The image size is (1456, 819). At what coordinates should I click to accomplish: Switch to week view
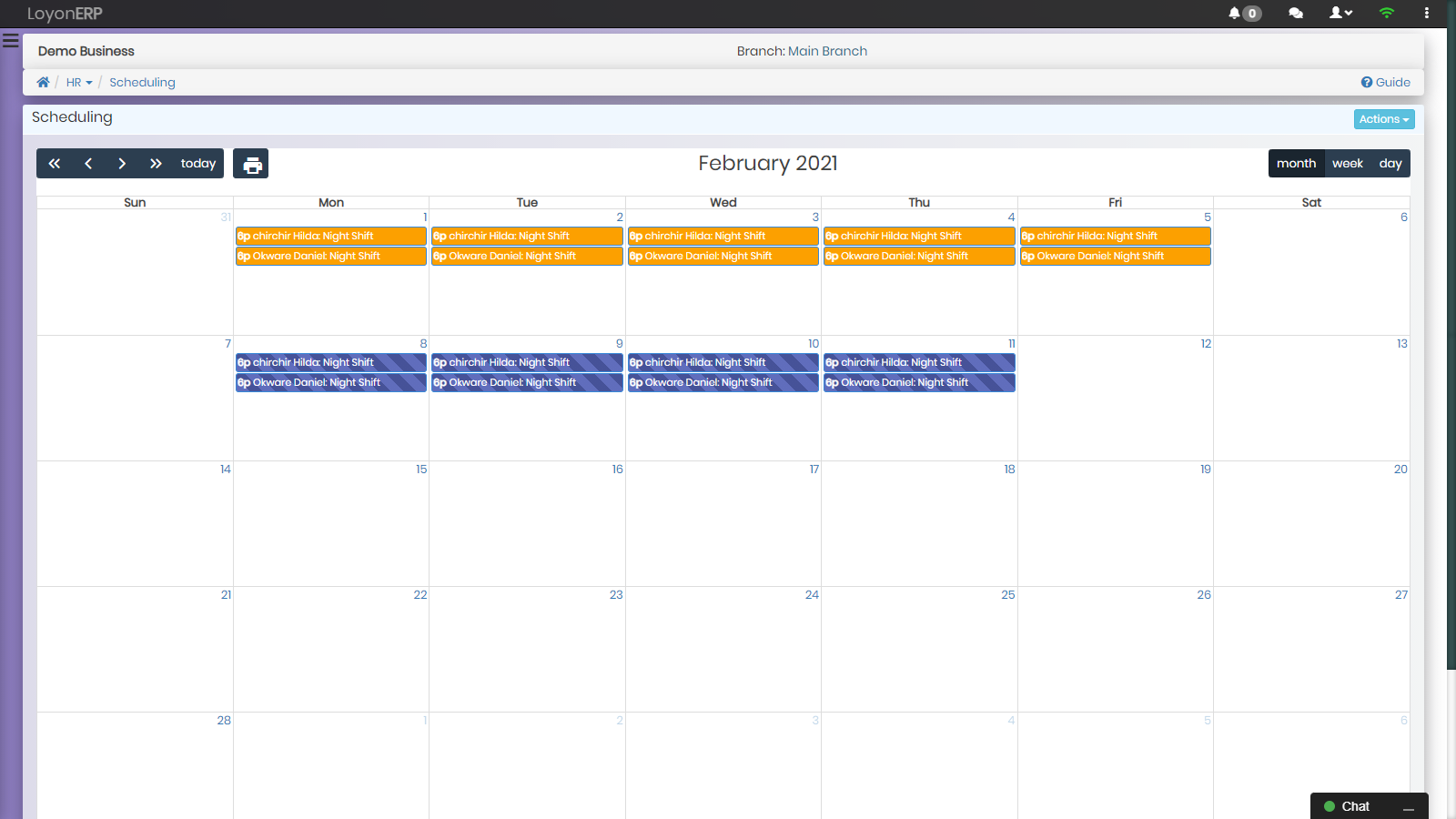(x=1348, y=164)
